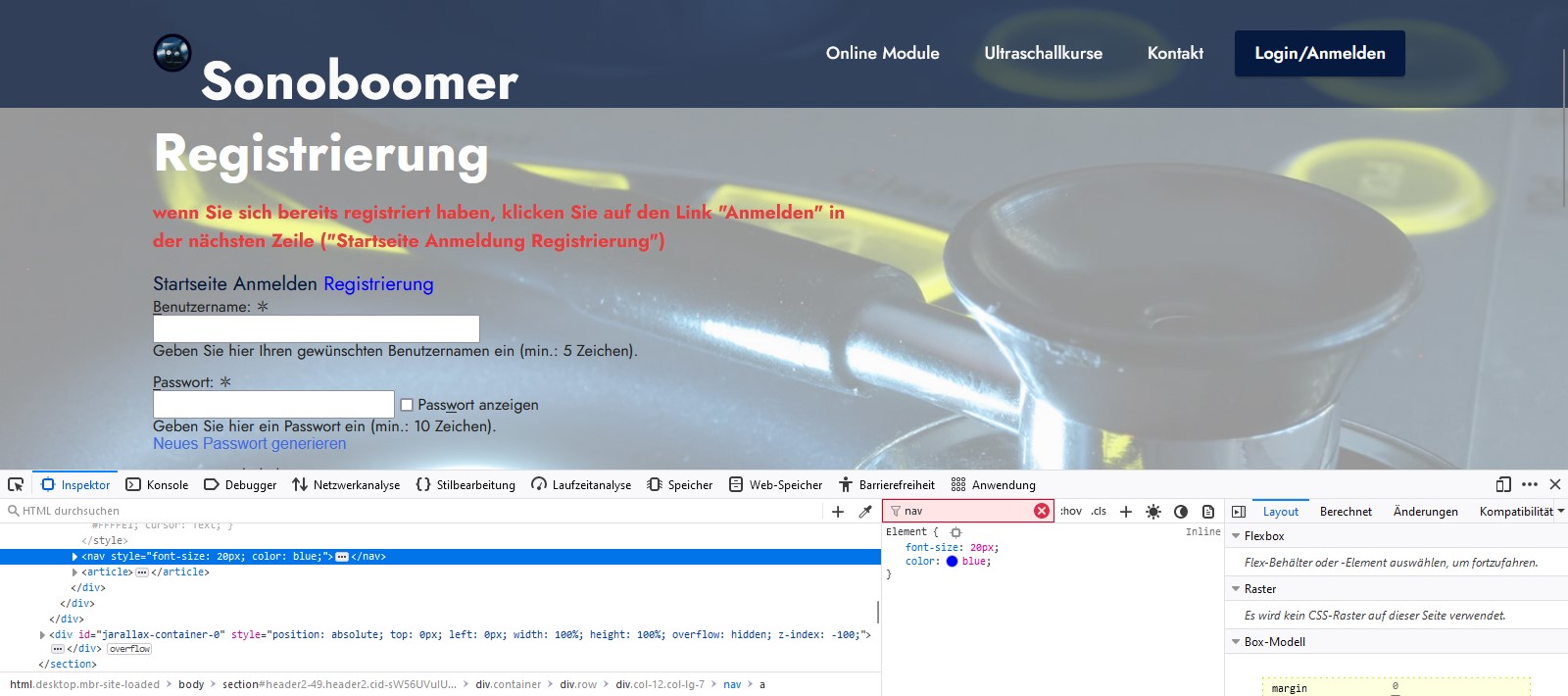Screen dimensions: 1568x696
Task: Click the blue color swatch in rules
Action: 952,562
